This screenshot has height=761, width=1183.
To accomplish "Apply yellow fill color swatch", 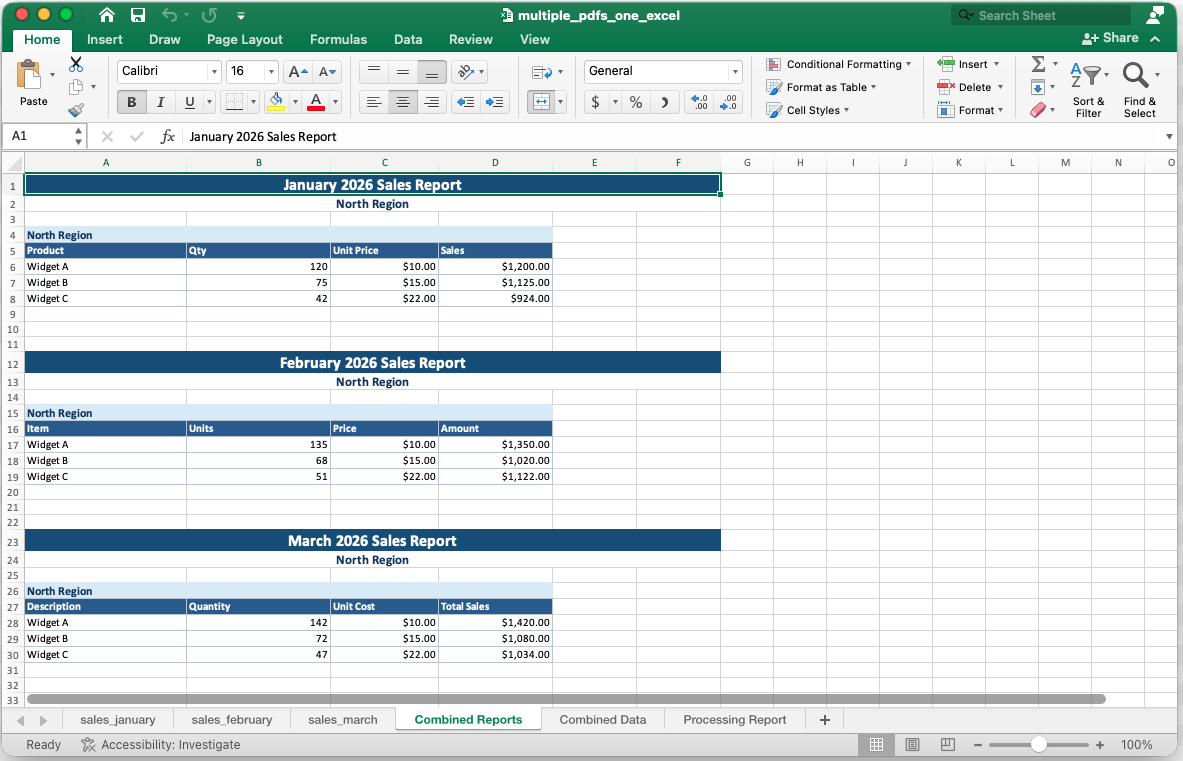I will pos(276,102).
